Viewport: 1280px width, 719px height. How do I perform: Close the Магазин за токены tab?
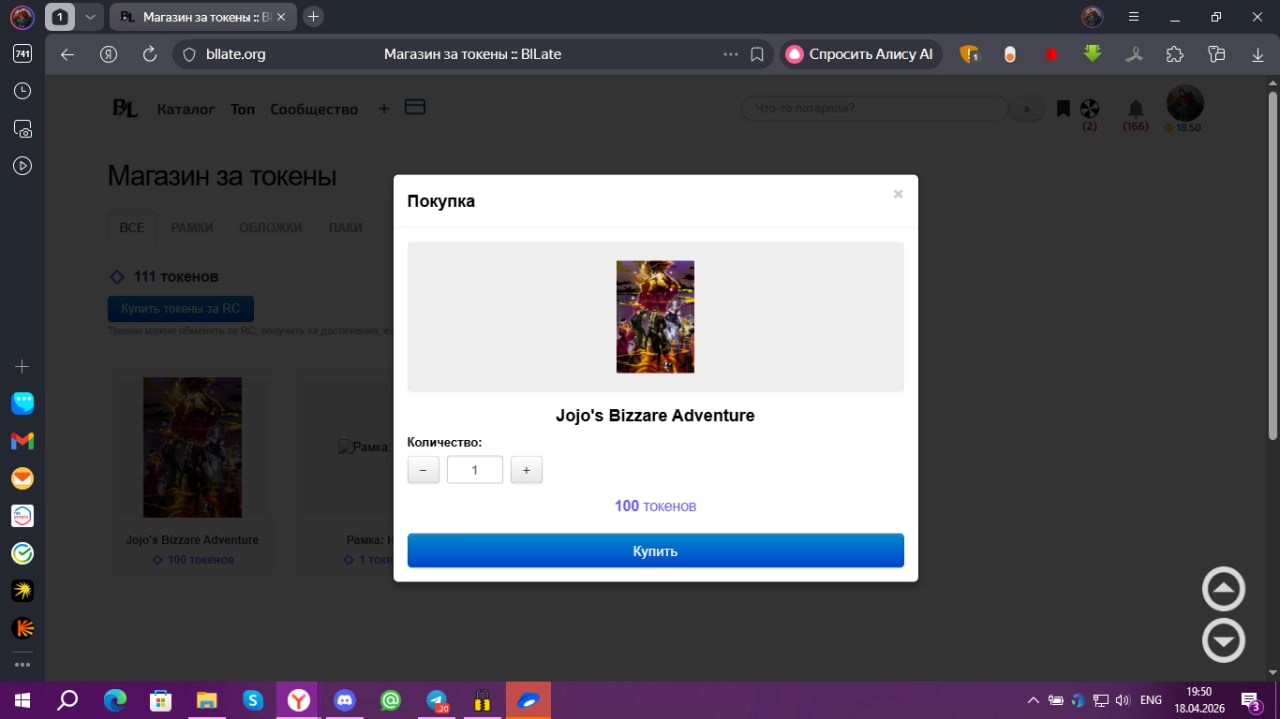pos(281,17)
